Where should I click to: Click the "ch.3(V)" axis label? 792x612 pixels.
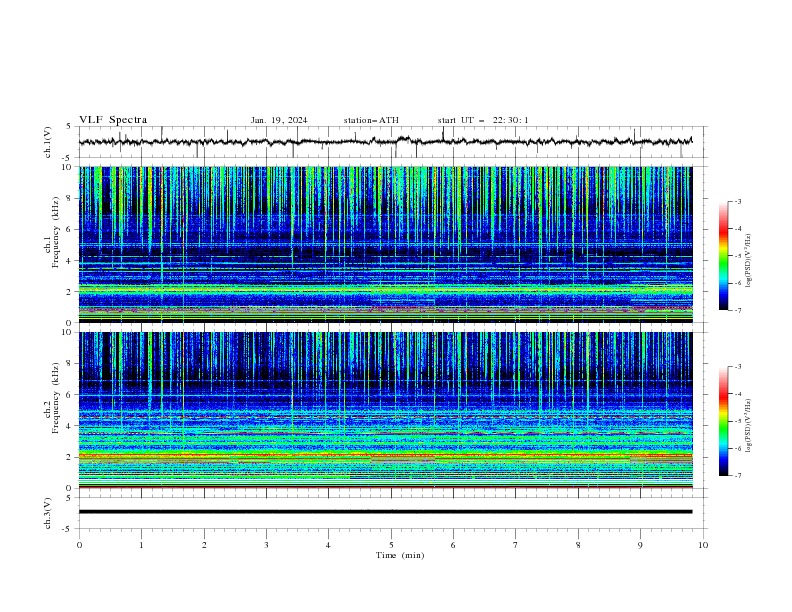point(48,513)
